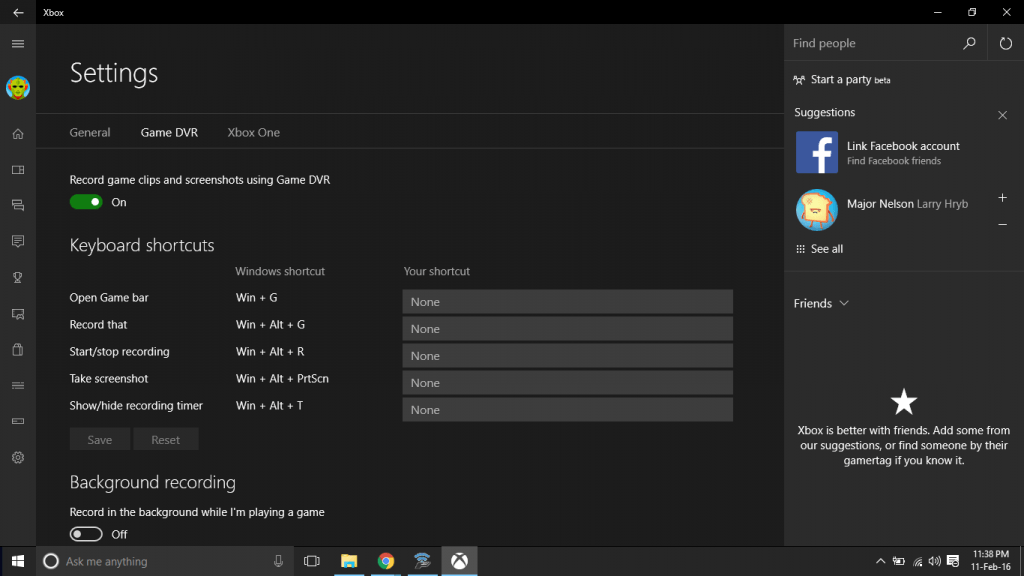Viewport: 1024px width, 576px height.
Task: Switch to the Xbox One tab
Action: click(x=253, y=133)
